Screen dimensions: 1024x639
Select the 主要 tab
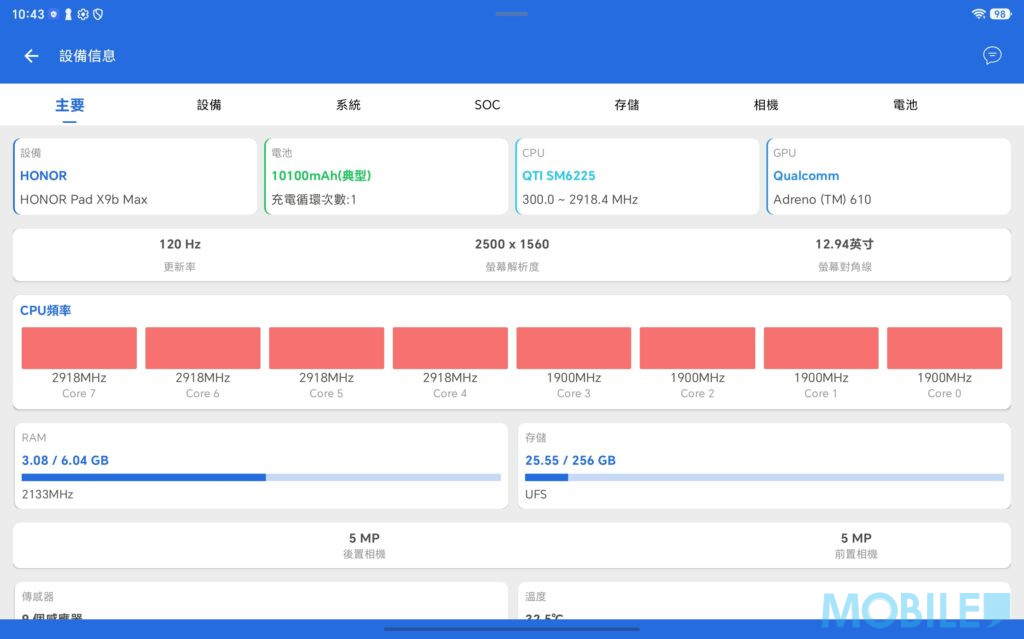coord(70,105)
